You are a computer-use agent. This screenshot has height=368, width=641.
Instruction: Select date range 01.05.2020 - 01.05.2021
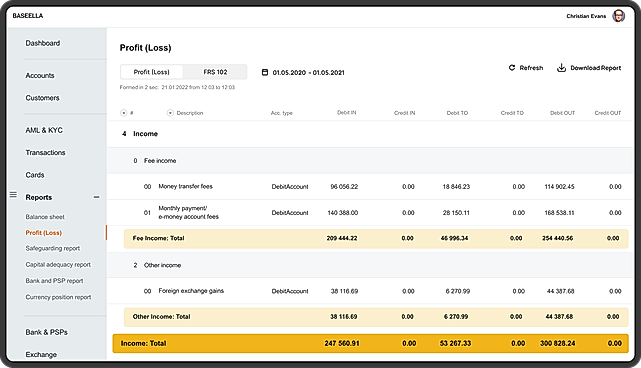coord(308,72)
